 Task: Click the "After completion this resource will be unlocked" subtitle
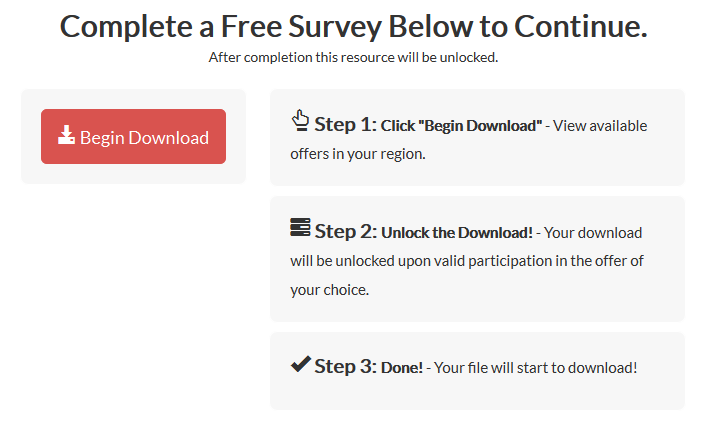pos(353,57)
